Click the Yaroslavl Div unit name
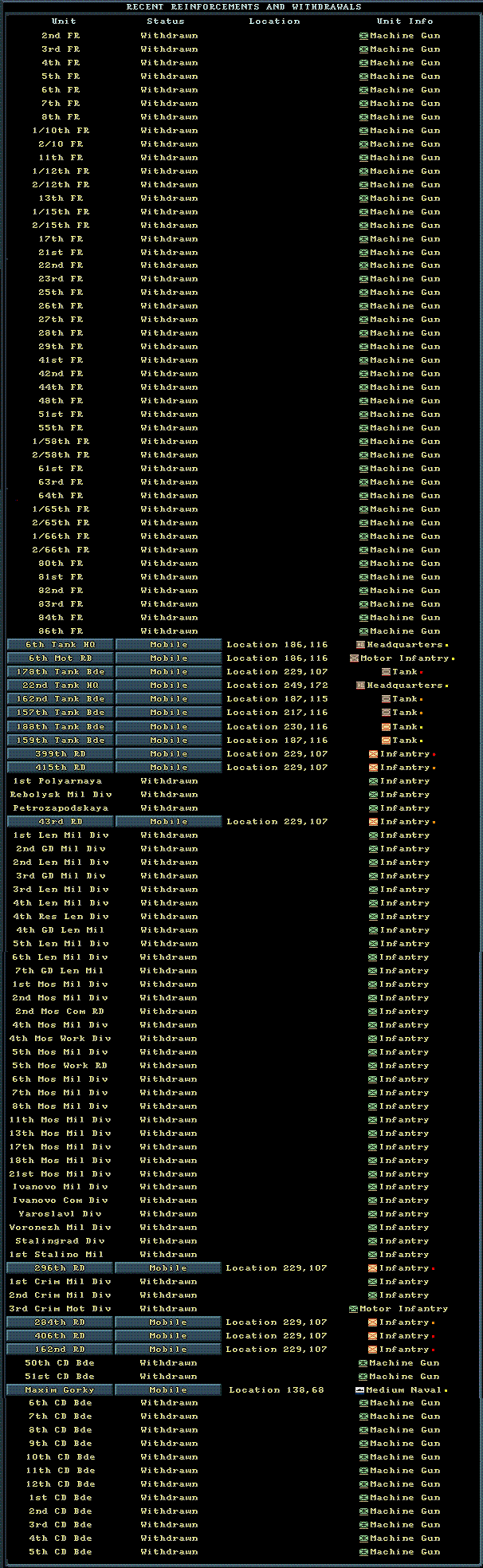 point(61,1214)
